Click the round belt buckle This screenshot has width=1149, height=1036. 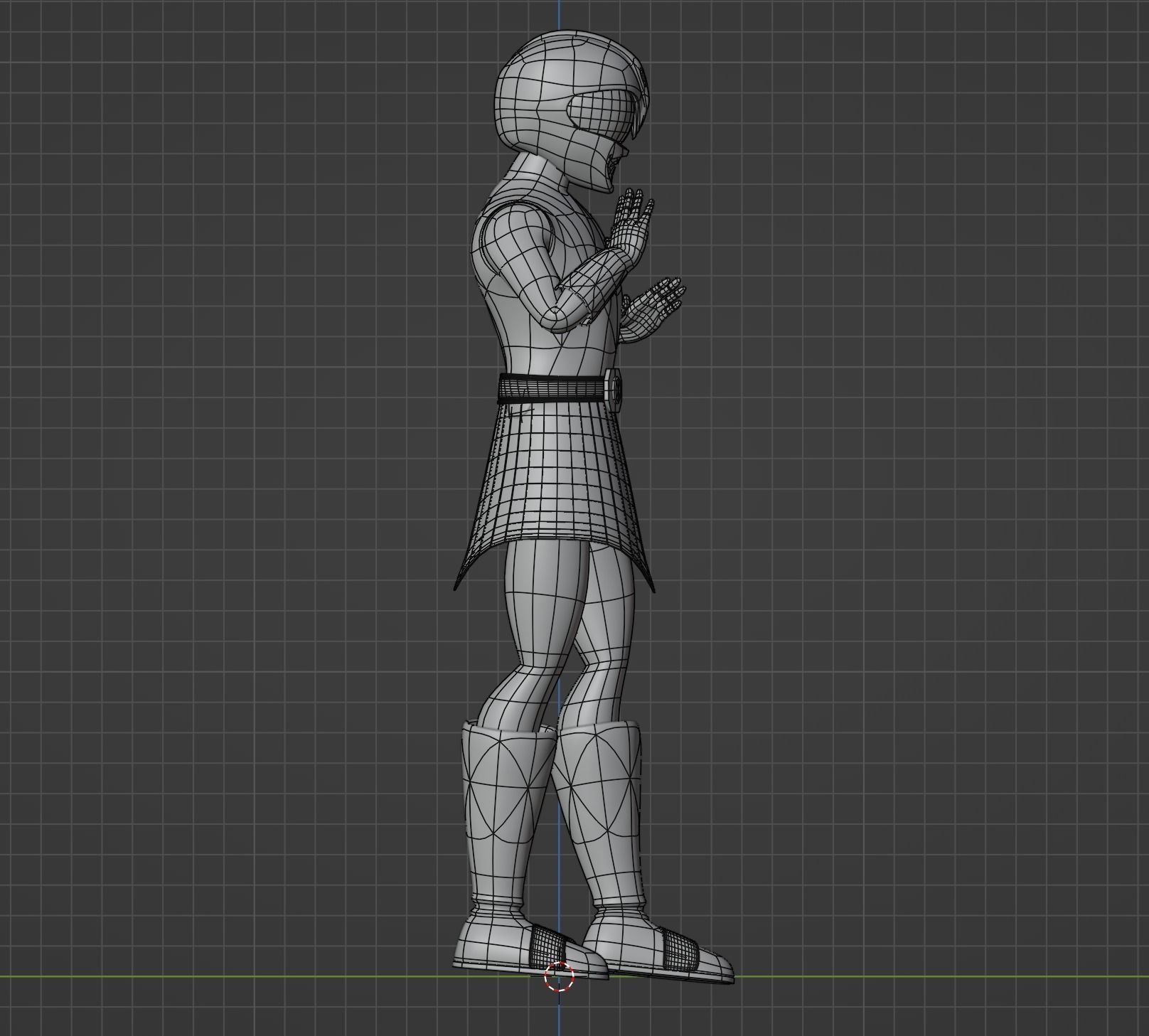[615, 390]
